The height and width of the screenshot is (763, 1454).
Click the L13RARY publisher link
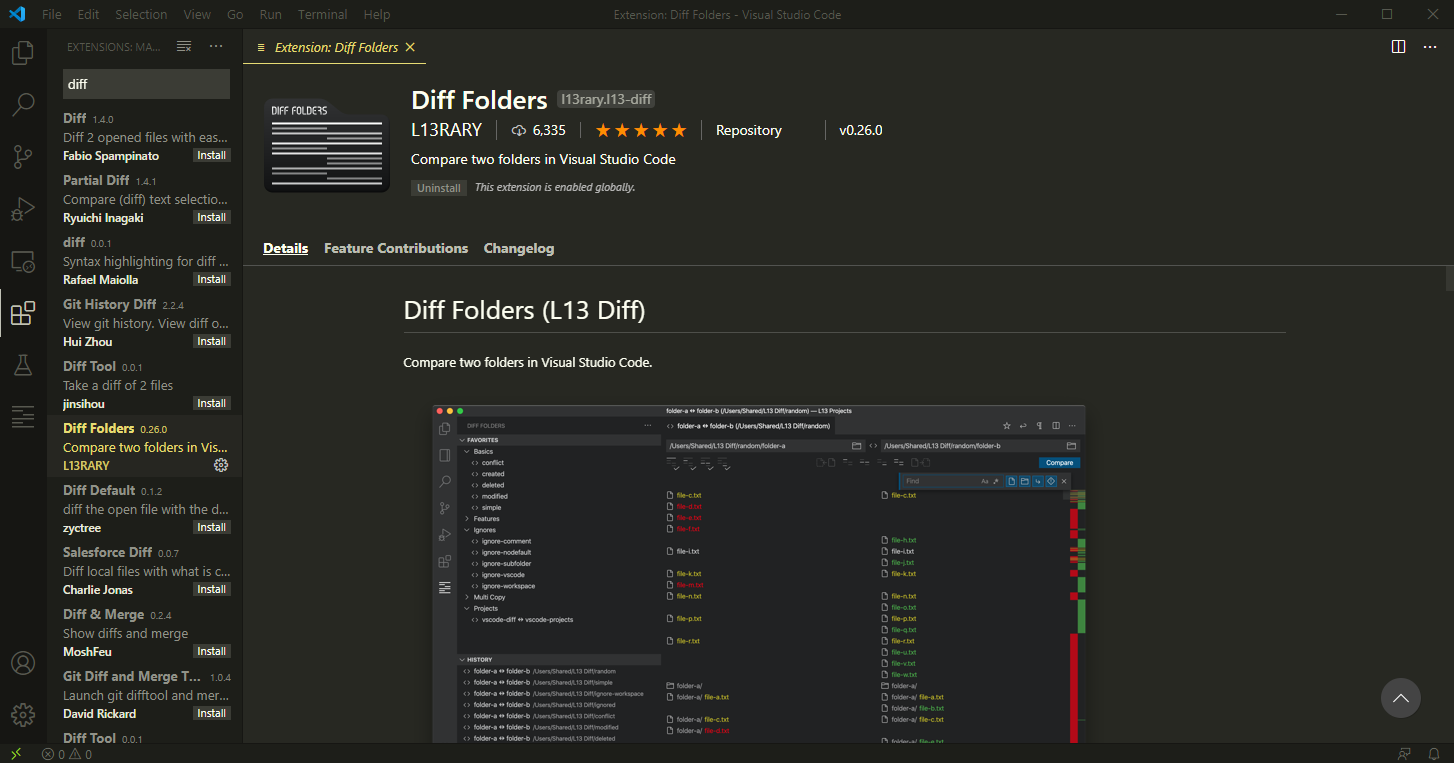tap(447, 130)
